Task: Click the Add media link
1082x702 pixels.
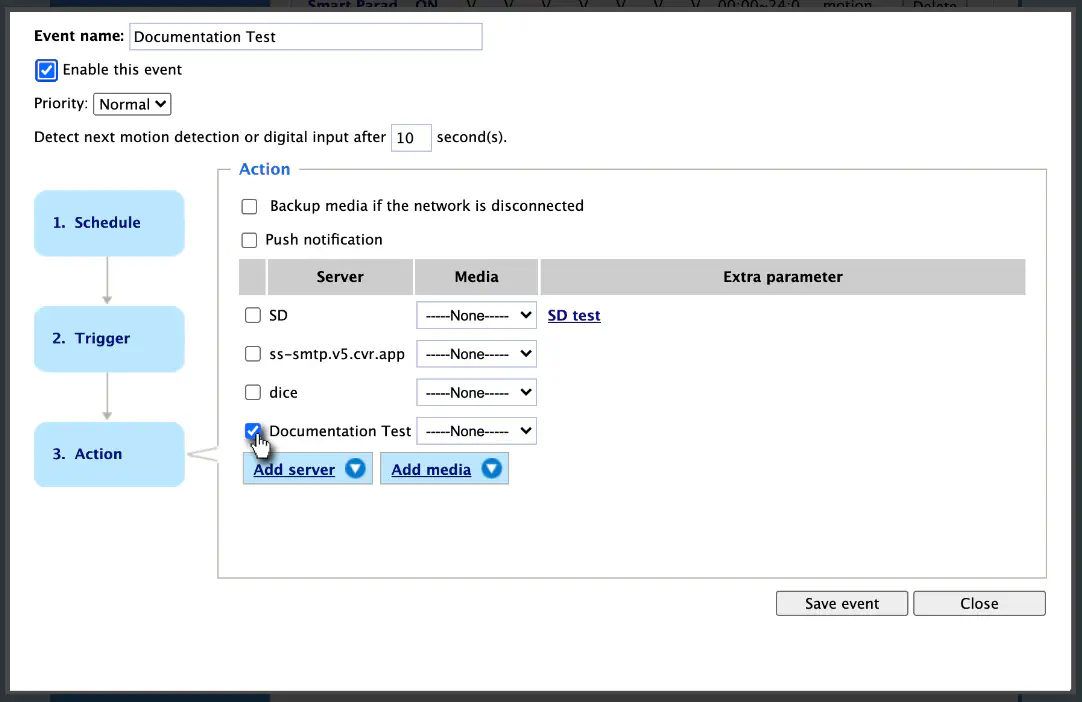Action: [431, 469]
